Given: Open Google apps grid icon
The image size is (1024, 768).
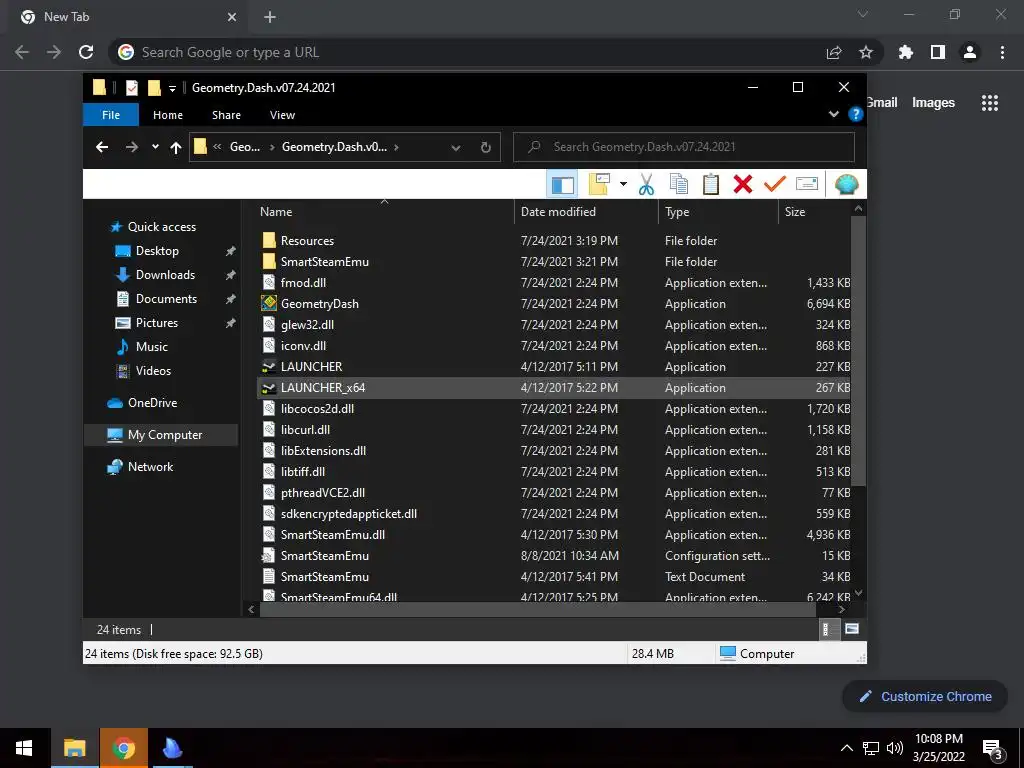Looking at the screenshot, I should (989, 103).
